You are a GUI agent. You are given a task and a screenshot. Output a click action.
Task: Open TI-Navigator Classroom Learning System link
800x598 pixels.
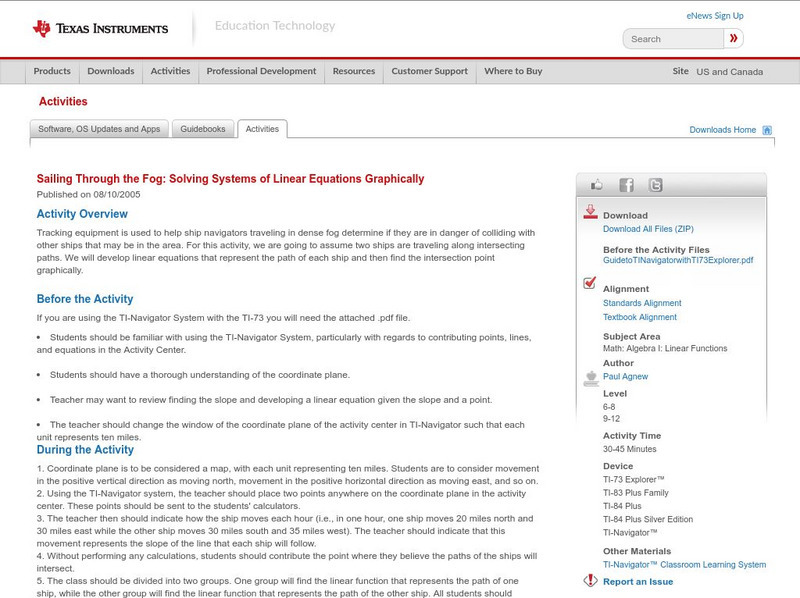684,565
